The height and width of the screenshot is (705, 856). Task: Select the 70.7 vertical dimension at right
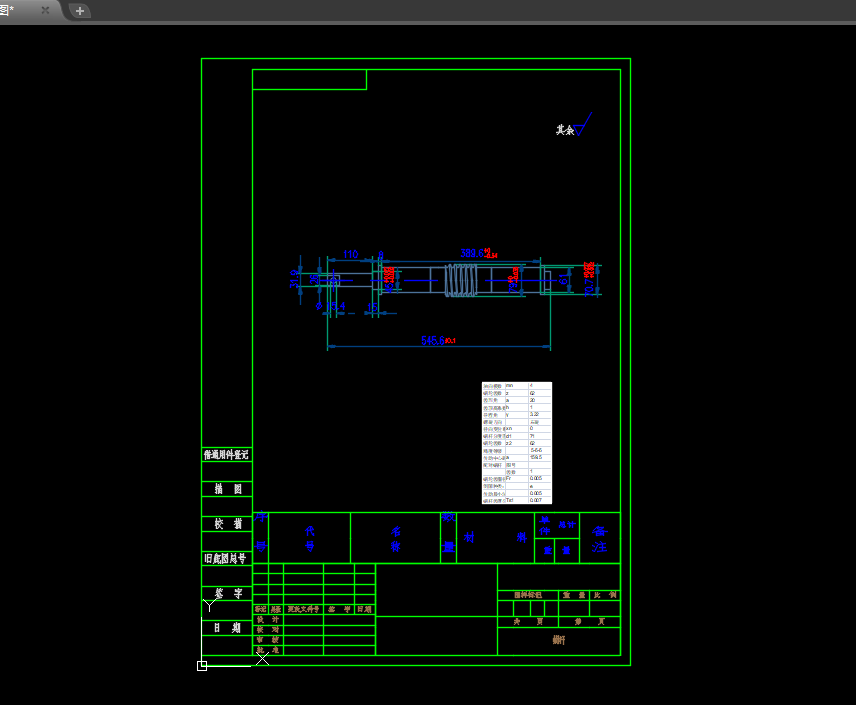pos(589,279)
